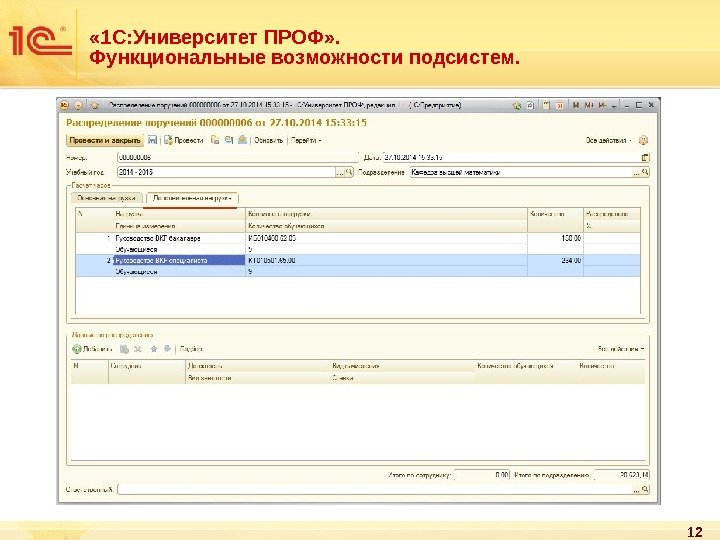Click the 'Учебный год' field with 2014 - 2015
The width and height of the screenshot is (720, 540).
coord(226,172)
